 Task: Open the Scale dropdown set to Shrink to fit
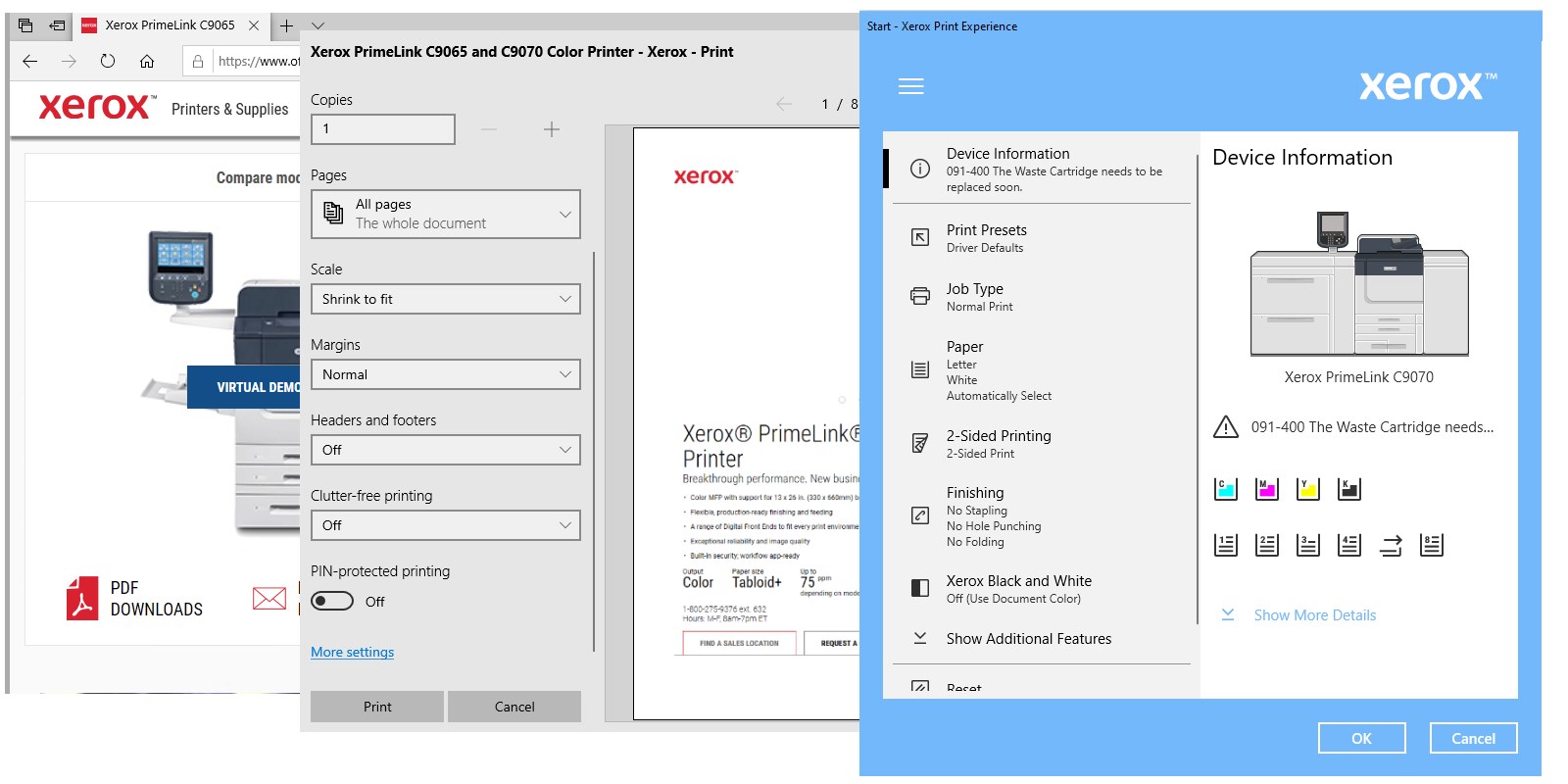(x=446, y=299)
